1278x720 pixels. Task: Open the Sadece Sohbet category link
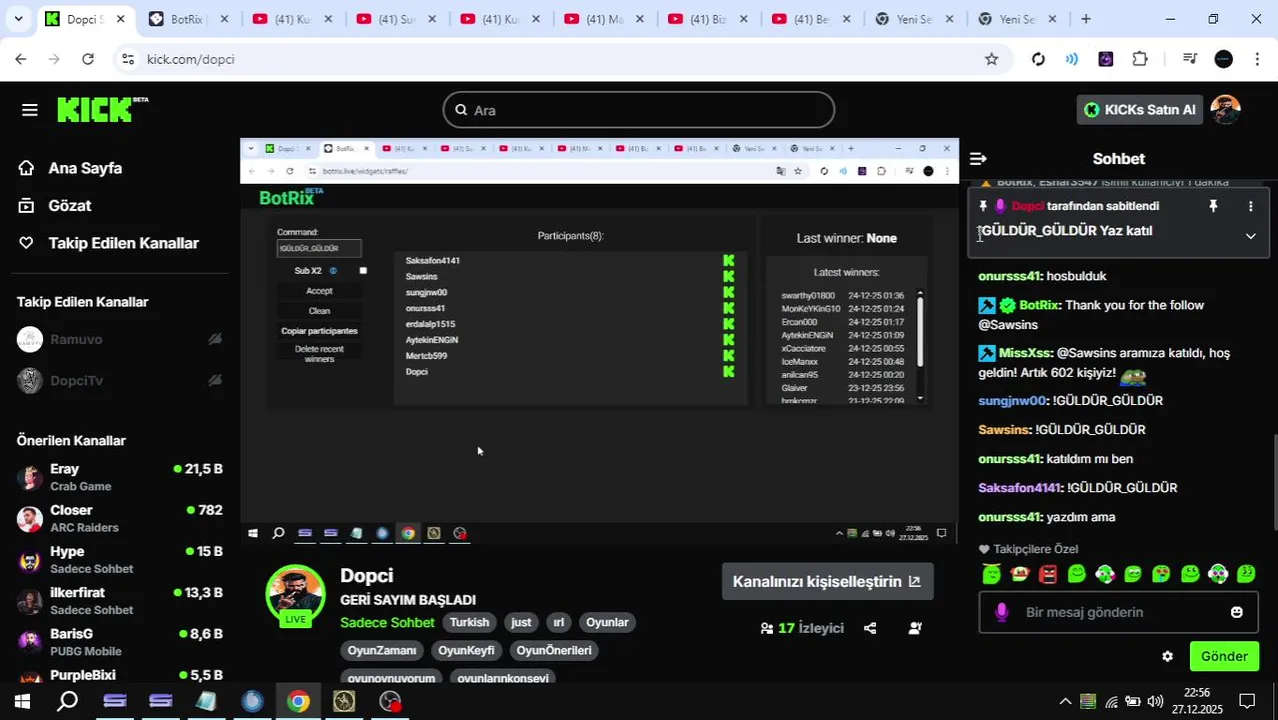pyautogui.click(x=387, y=622)
